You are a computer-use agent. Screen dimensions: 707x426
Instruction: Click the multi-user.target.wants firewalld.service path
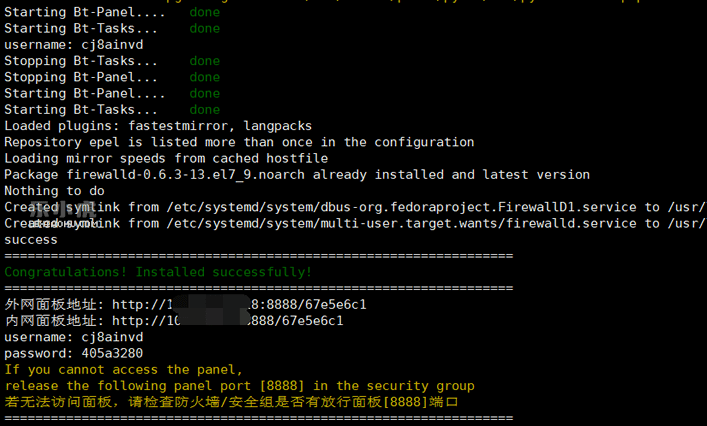401,224
